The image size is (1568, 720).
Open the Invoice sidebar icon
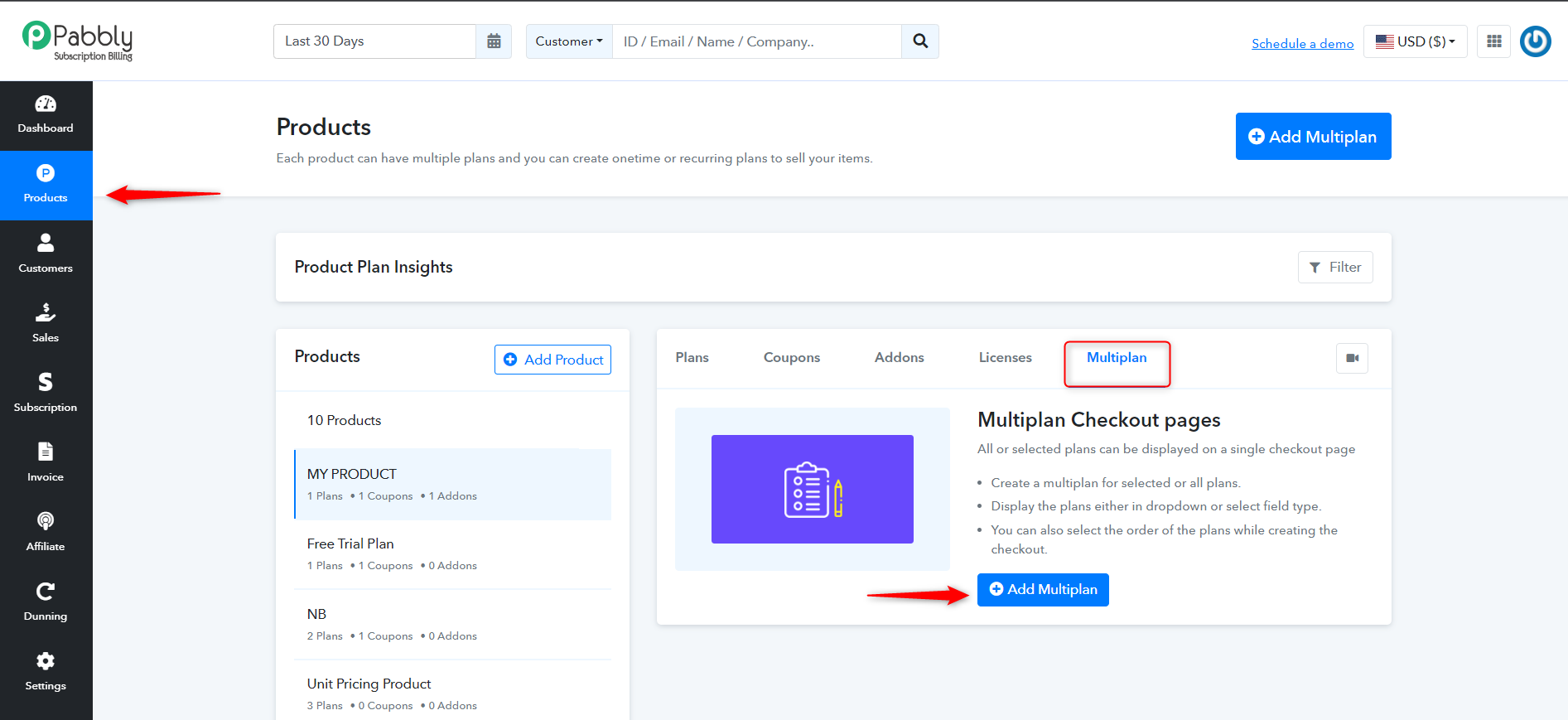[46, 452]
